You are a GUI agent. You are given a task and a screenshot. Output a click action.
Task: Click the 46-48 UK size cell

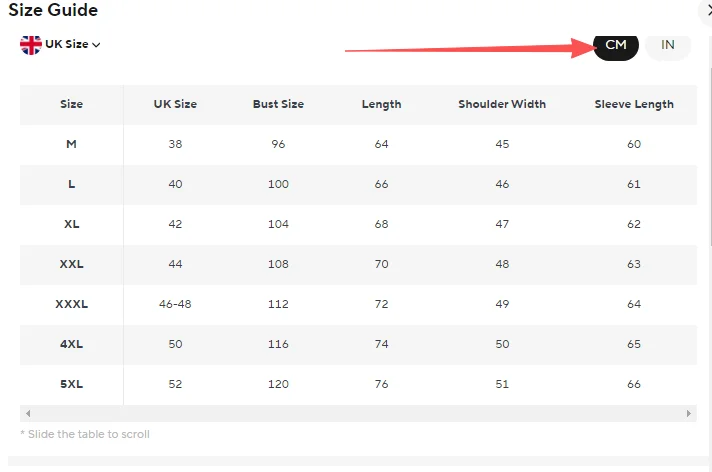click(x=175, y=304)
